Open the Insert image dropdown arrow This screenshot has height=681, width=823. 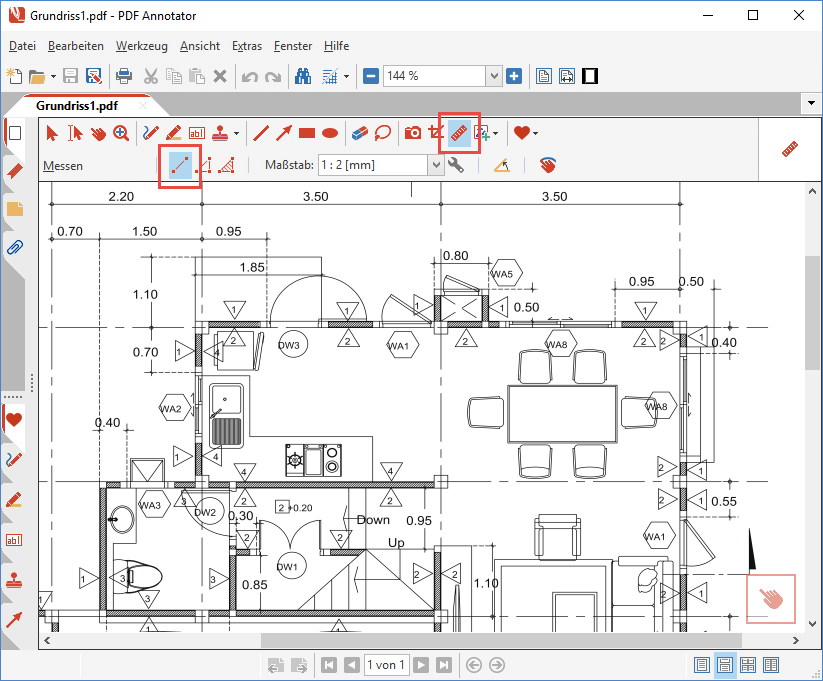click(495, 134)
